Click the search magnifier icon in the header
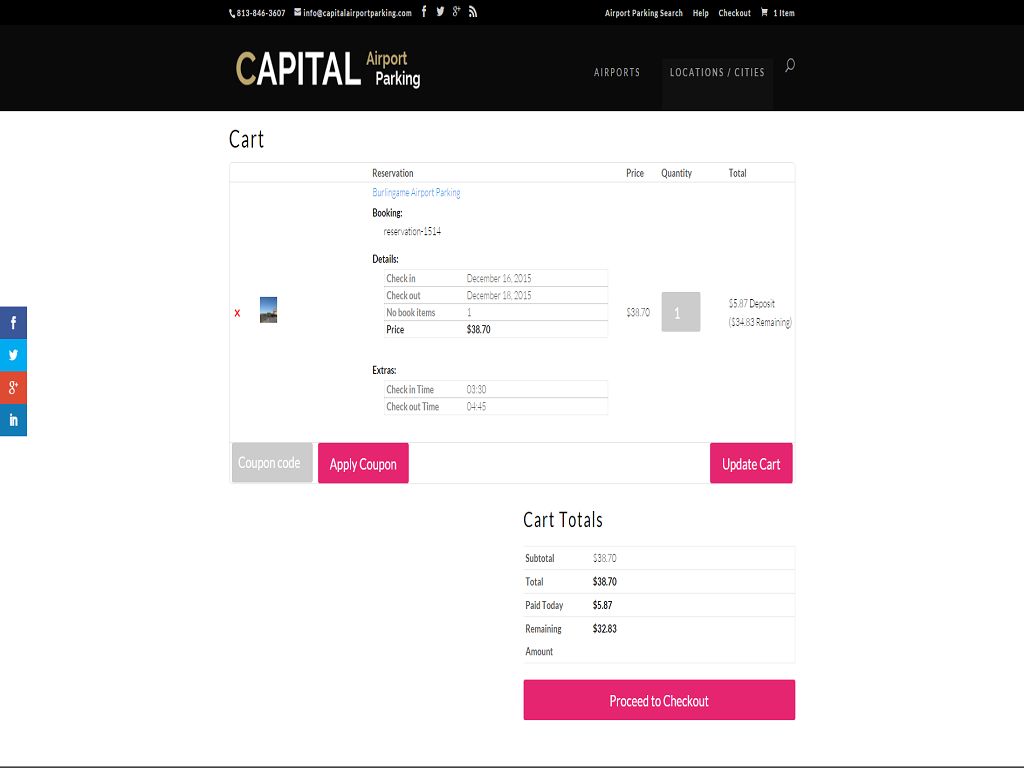 tap(790, 65)
